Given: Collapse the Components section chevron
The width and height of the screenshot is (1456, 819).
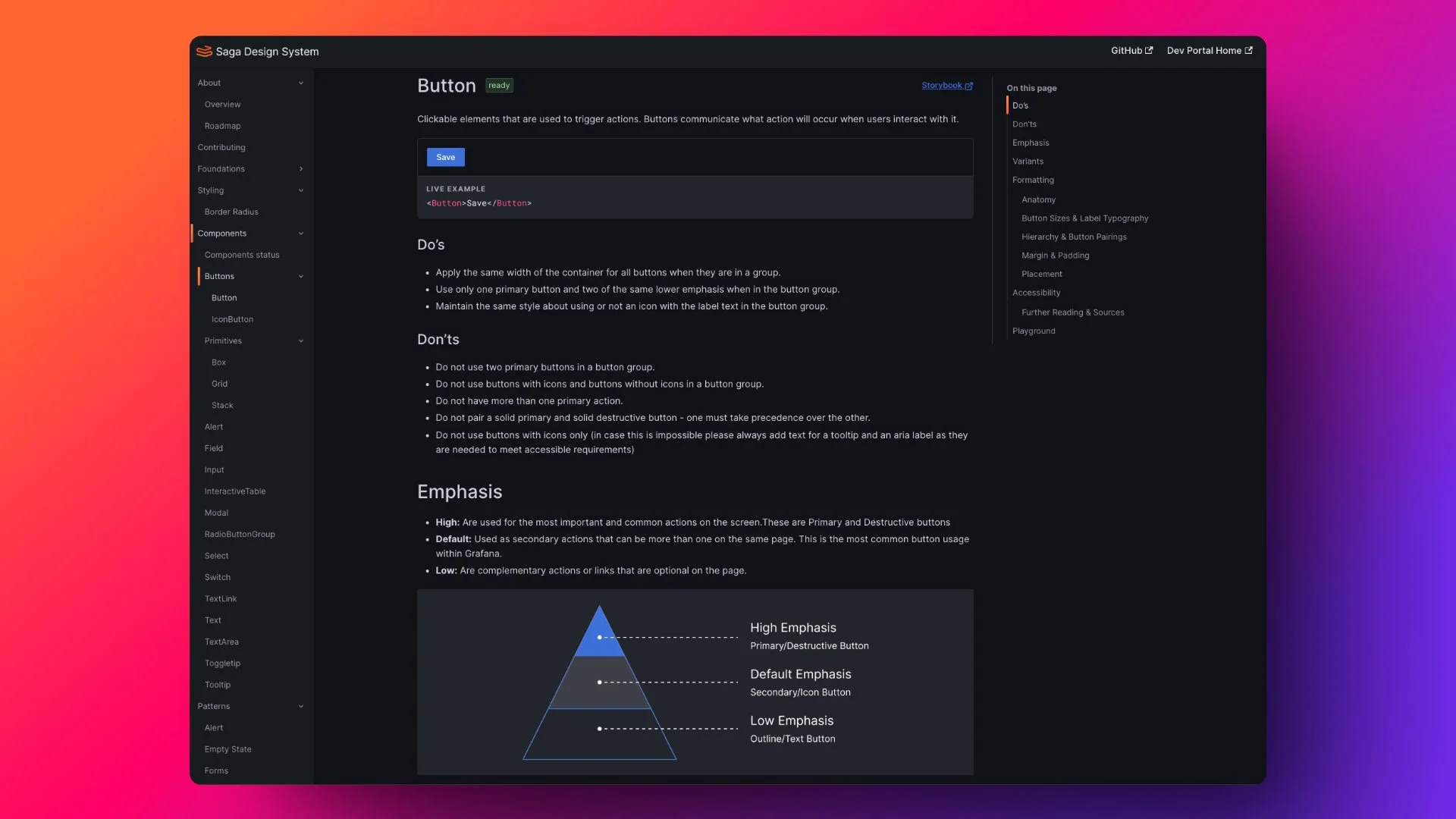Looking at the screenshot, I should tap(301, 234).
